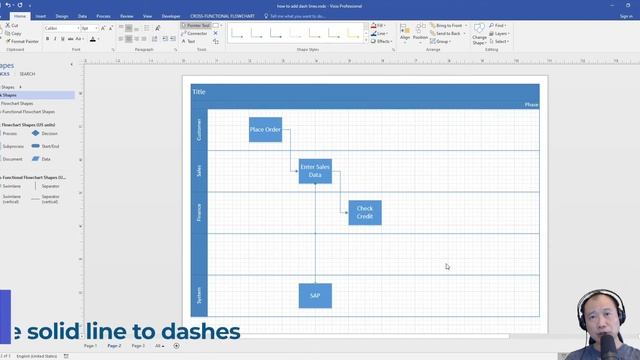Image resolution: width=640 pixels, height=360 pixels.
Task: Open the Find dropdown
Action: [x=498, y=25]
